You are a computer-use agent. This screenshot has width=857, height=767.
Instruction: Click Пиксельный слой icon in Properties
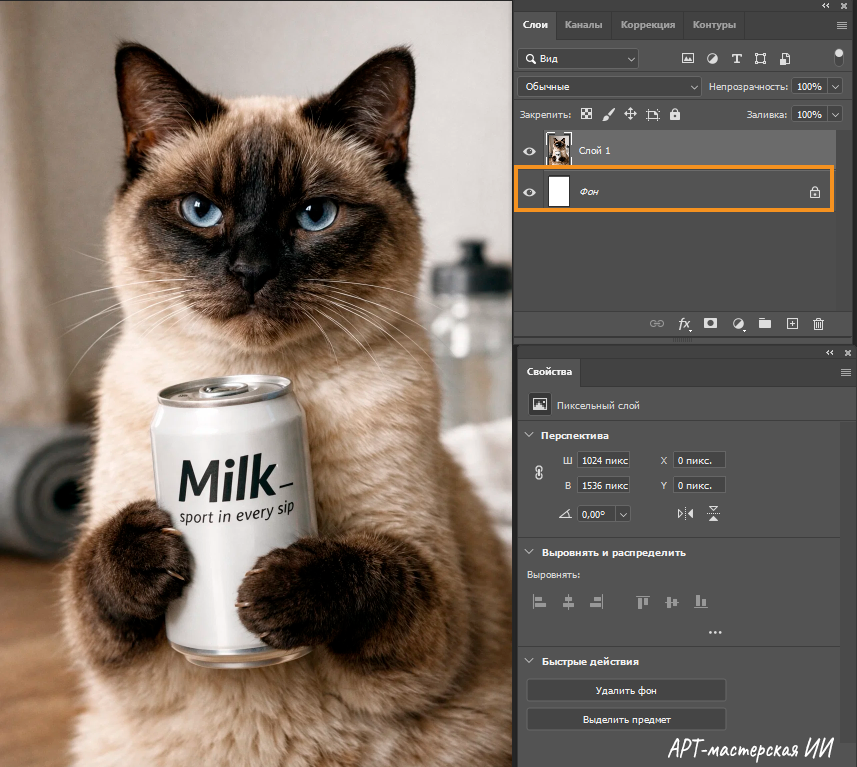click(x=539, y=405)
